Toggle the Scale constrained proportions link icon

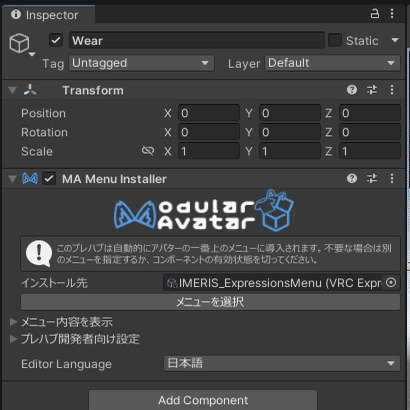(148, 151)
